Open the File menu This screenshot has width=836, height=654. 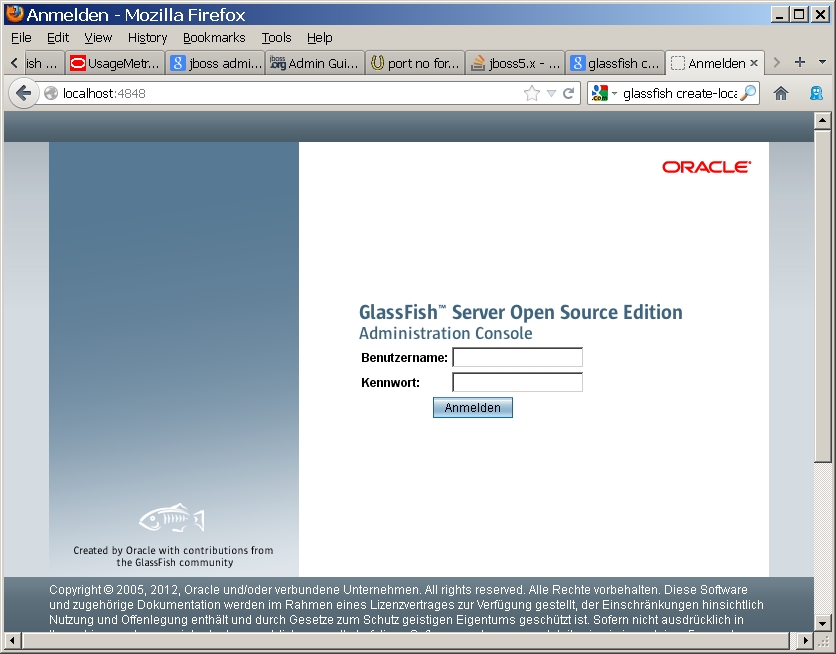21,38
